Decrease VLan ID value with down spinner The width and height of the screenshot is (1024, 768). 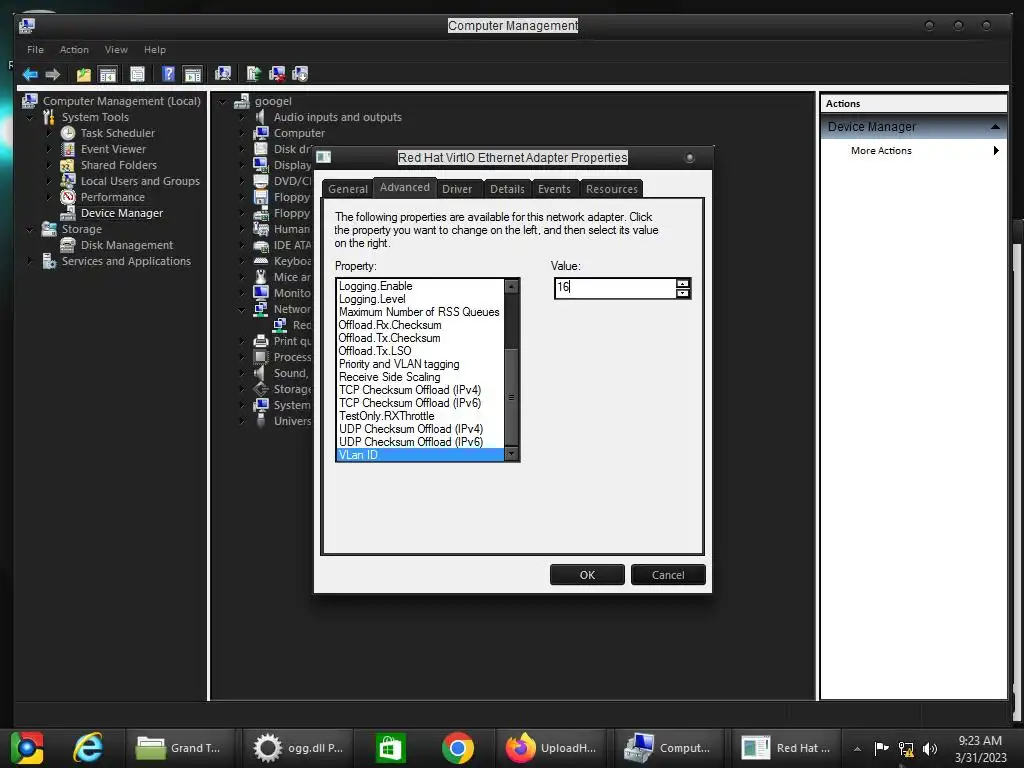(683, 293)
